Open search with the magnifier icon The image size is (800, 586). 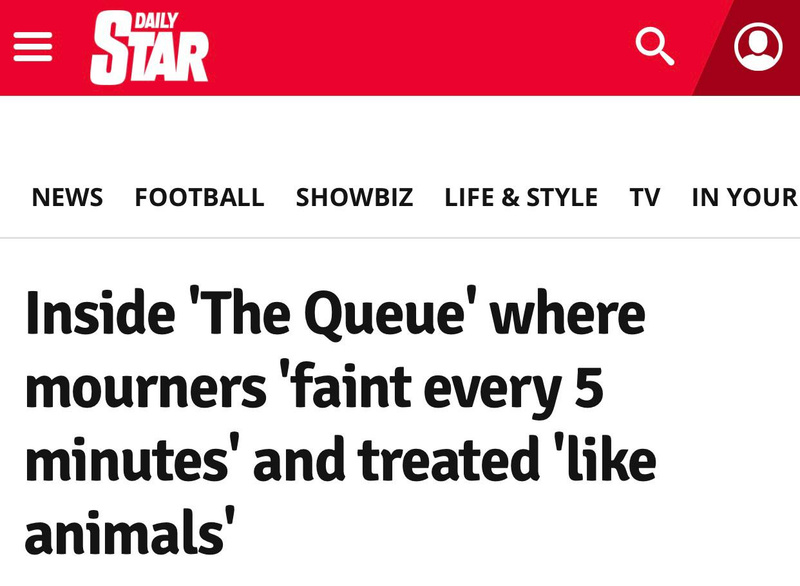pos(655,47)
